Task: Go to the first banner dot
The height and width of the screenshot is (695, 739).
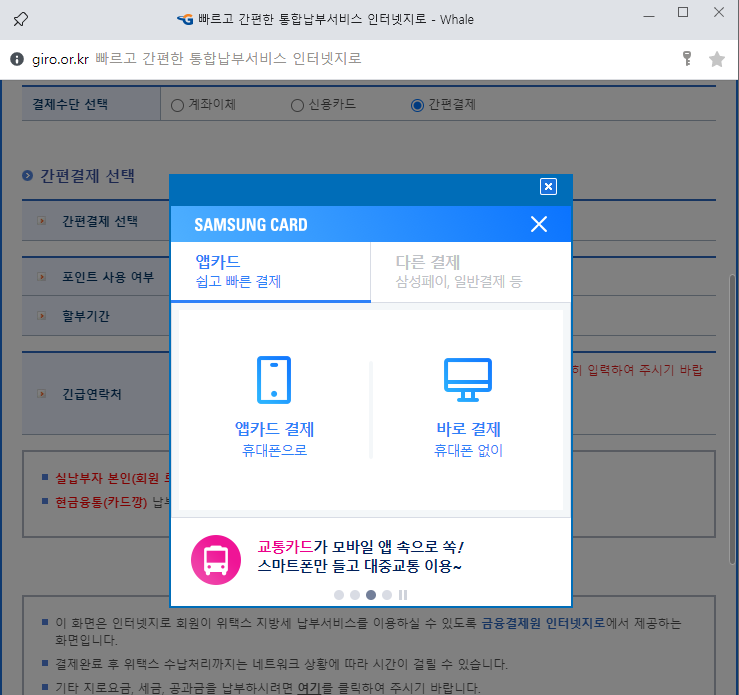Action: pos(339,595)
